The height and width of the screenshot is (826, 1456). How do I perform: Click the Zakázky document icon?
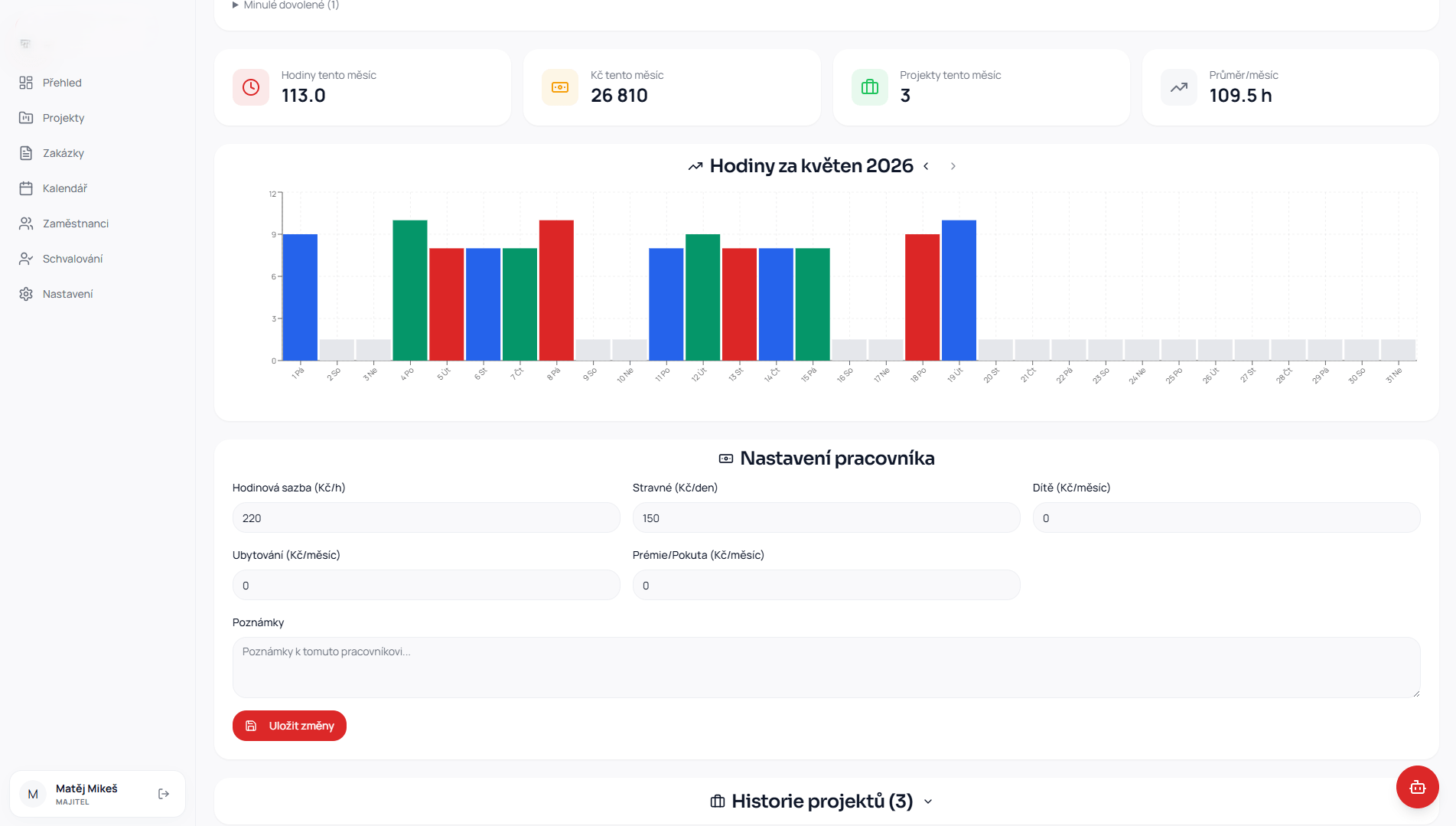26,153
